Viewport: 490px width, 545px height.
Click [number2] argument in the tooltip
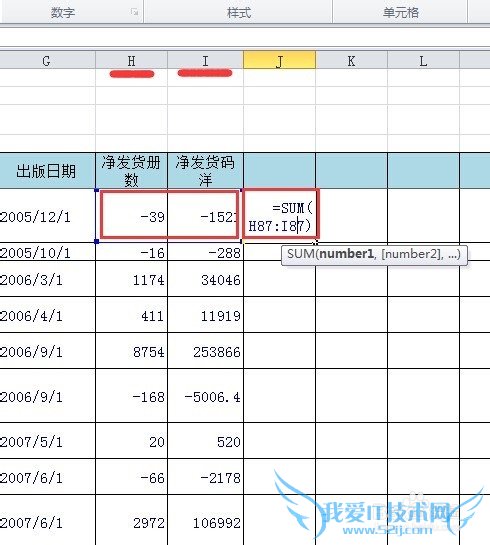[x=412, y=254]
